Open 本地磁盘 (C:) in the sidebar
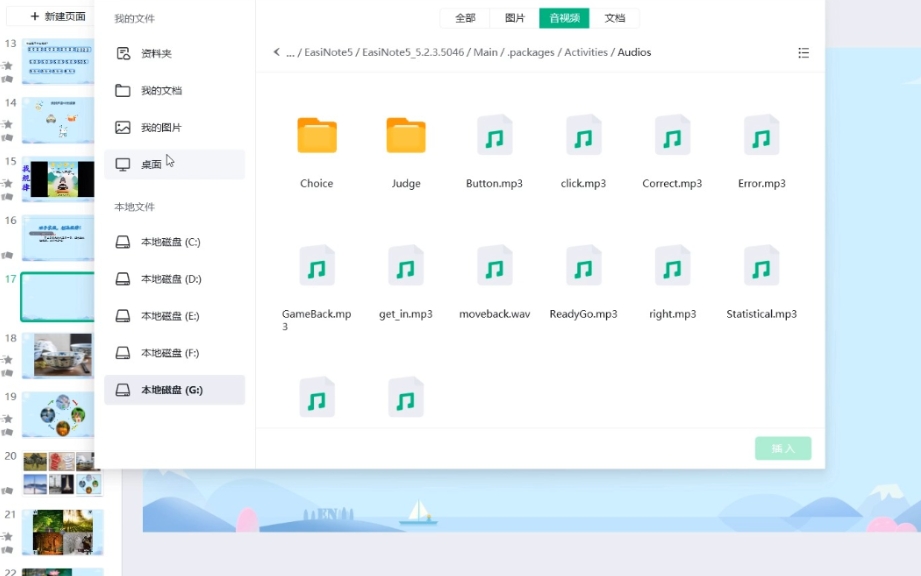921x576 pixels. pyautogui.click(x=170, y=242)
